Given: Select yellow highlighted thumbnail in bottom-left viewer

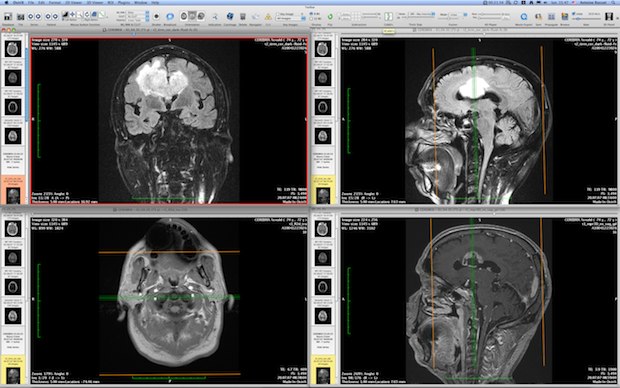Looking at the screenshot, I should click(x=13, y=369).
